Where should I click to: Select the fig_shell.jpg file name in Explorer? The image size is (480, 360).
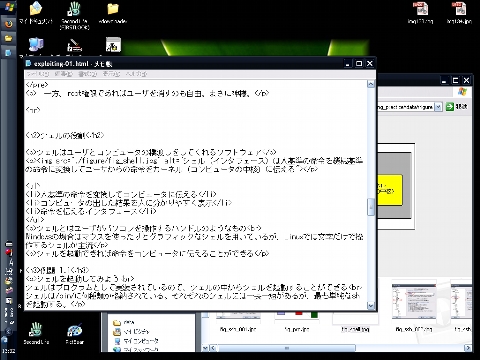(355, 329)
